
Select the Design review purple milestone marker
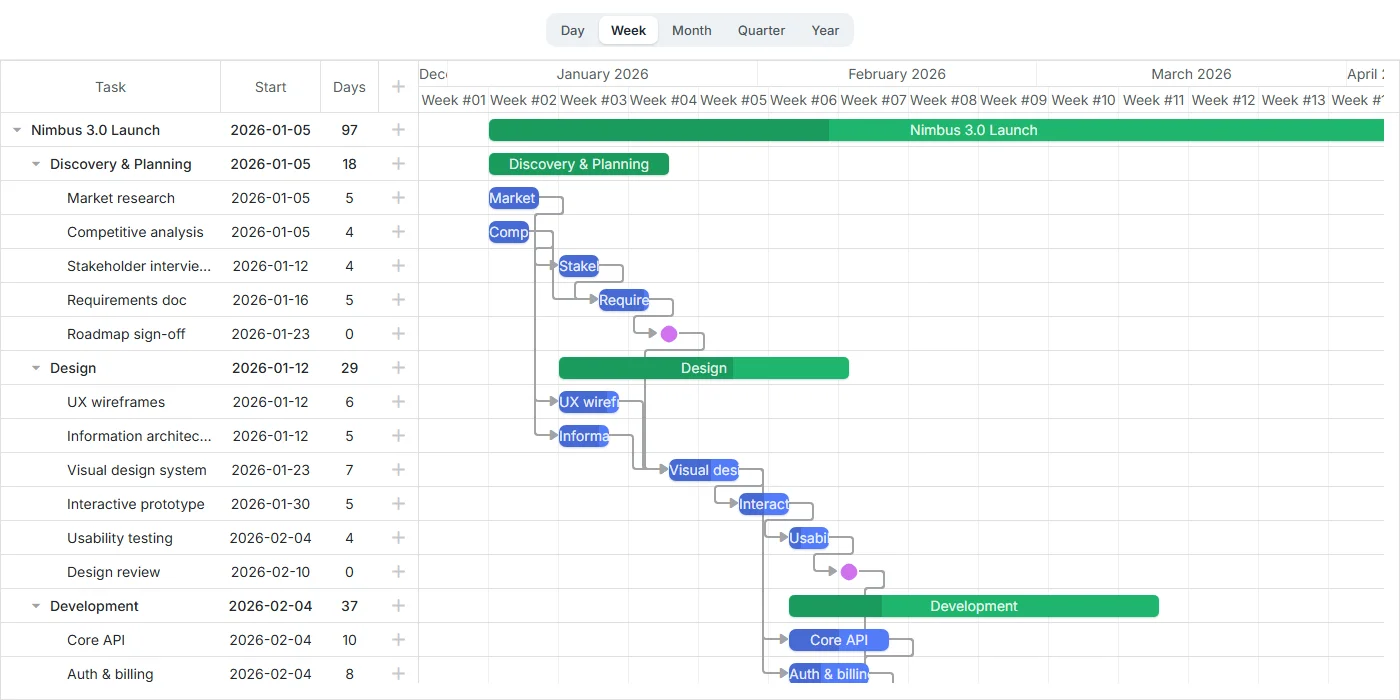click(849, 572)
